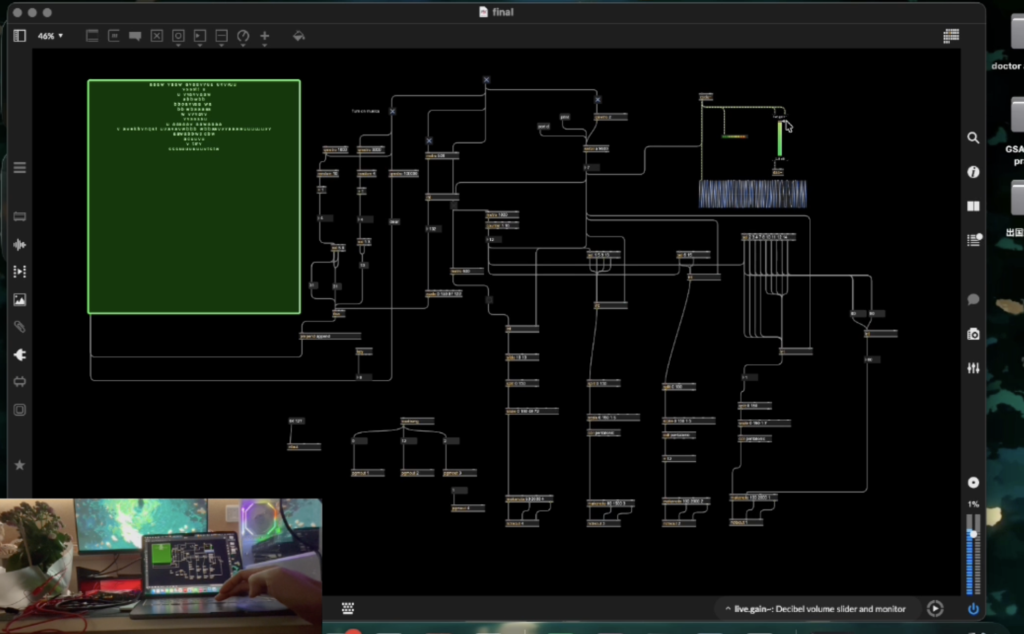The height and width of the screenshot is (634, 1024).
Task: Open the search magnifier in right sidebar
Action: click(973, 138)
